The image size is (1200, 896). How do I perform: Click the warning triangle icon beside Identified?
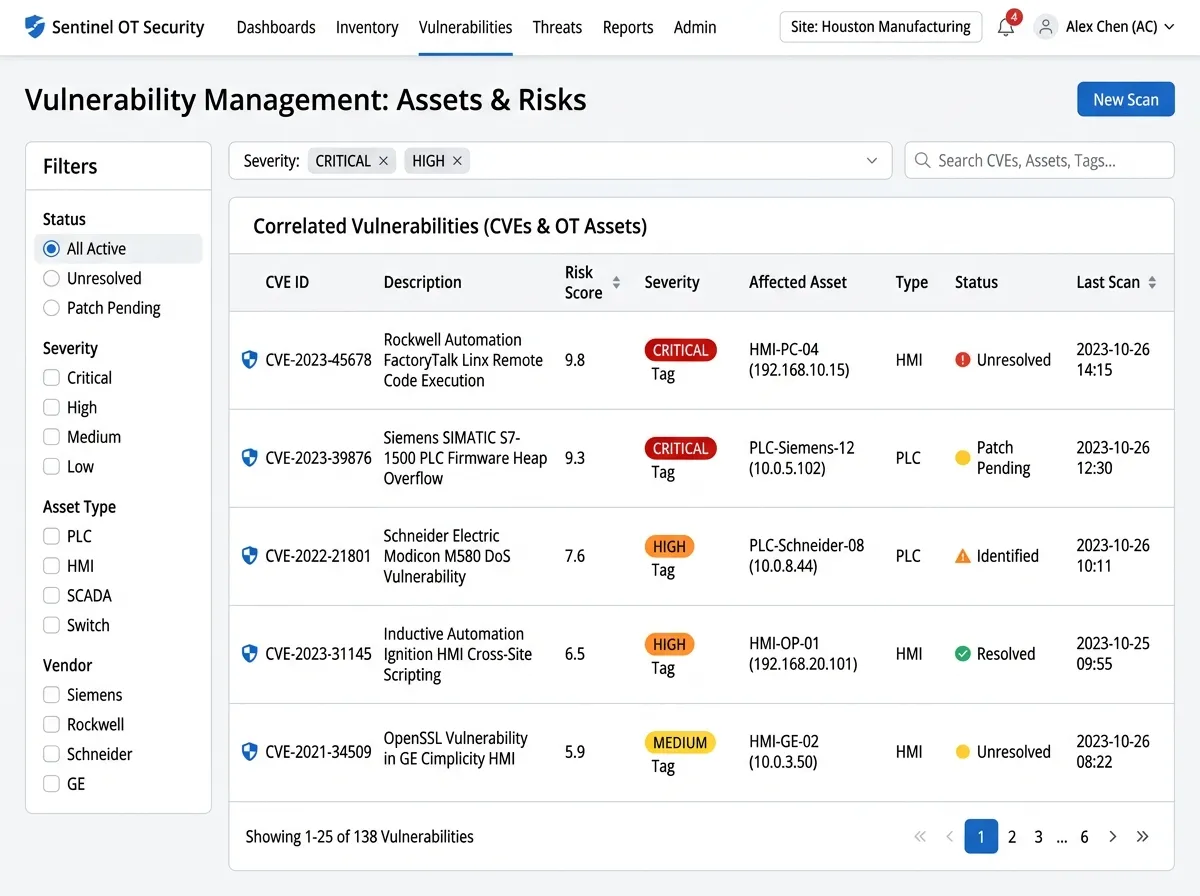point(963,556)
